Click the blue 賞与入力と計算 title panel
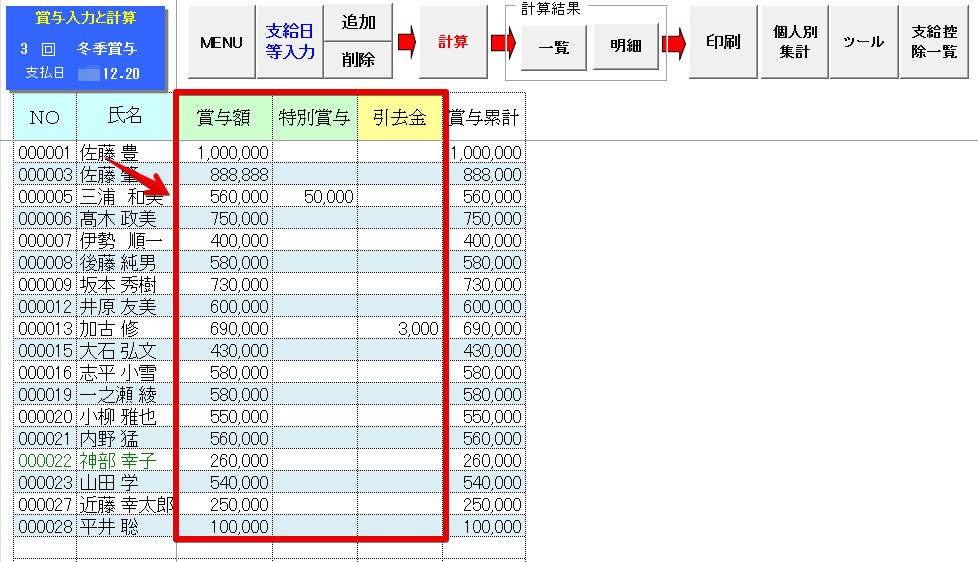The width and height of the screenshot is (978, 562). point(86,45)
